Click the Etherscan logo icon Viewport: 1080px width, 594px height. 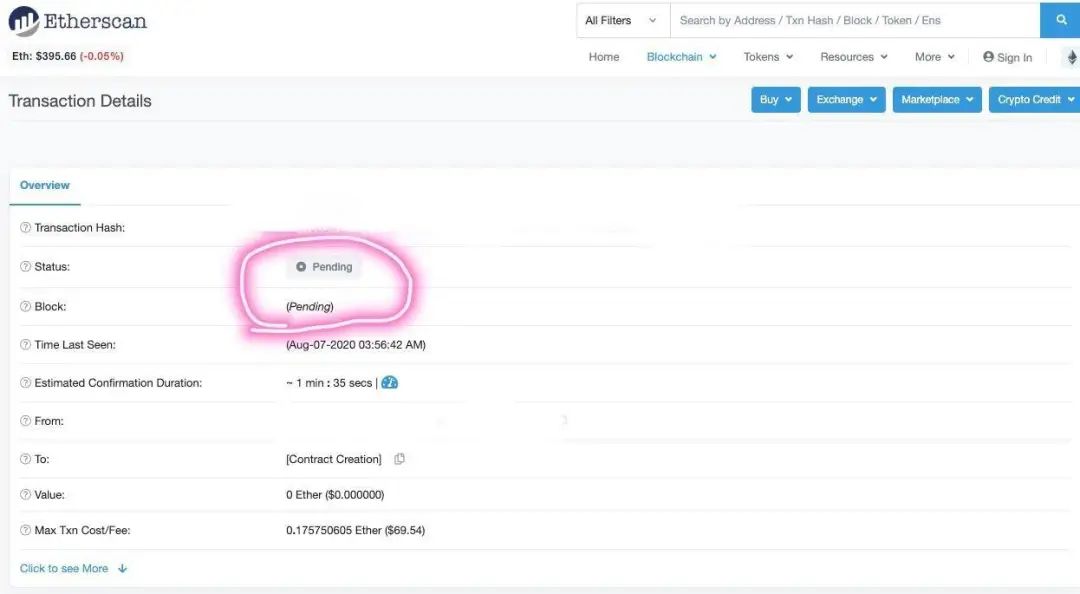[x=24, y=20]
